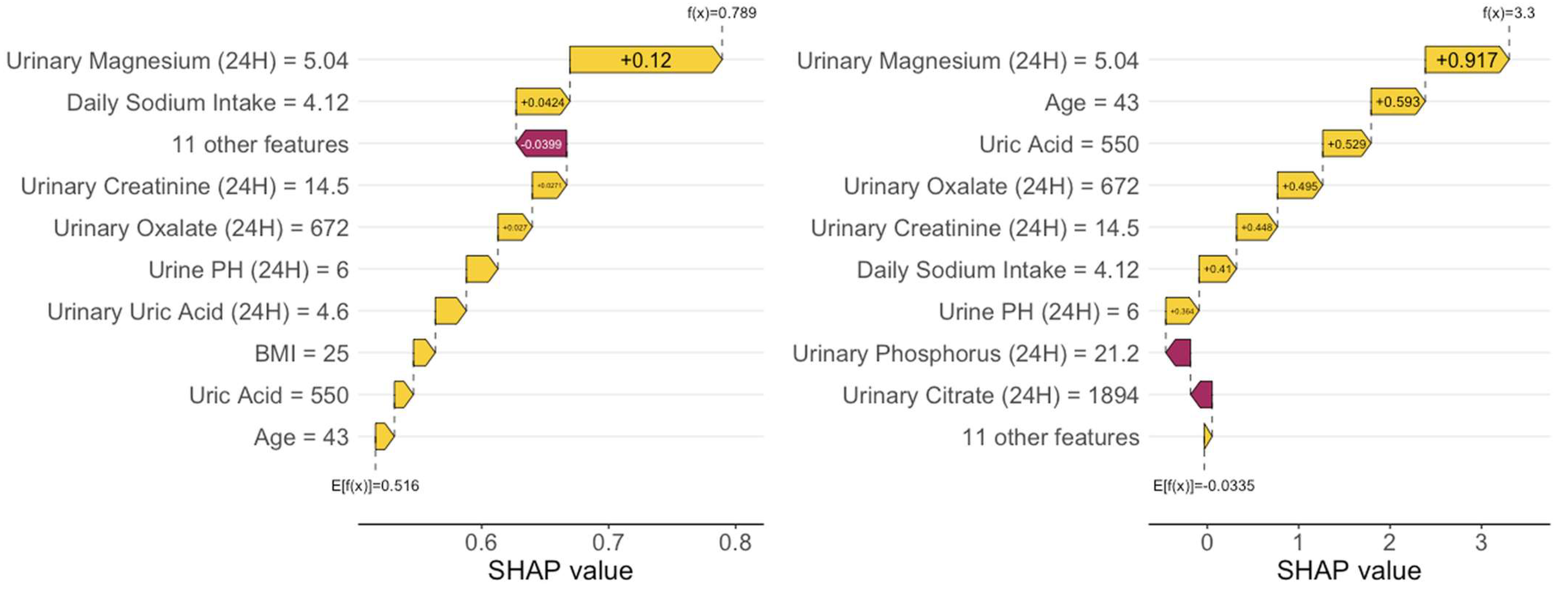
Task: Click the f(x)=0.789 label
Action: (722, 13)
